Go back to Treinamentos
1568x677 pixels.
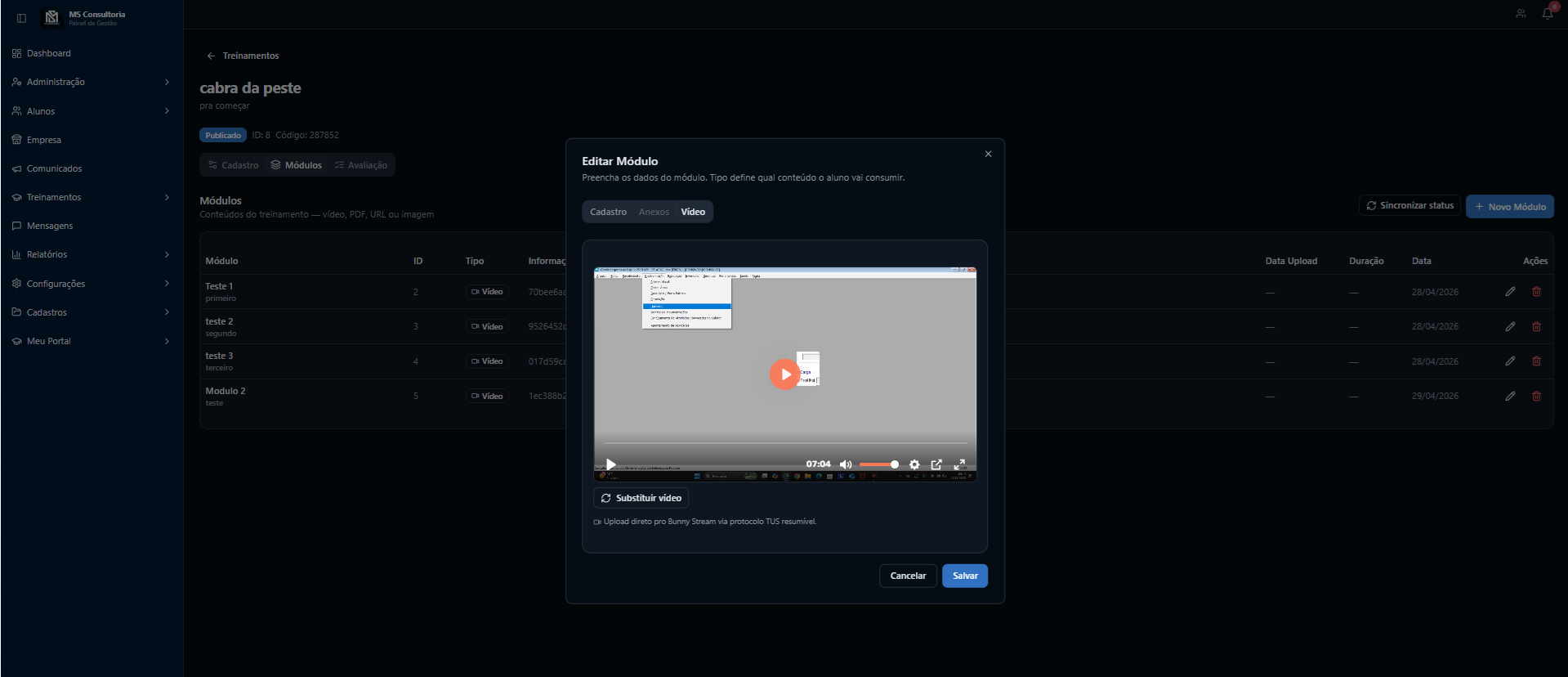(243, 56)
